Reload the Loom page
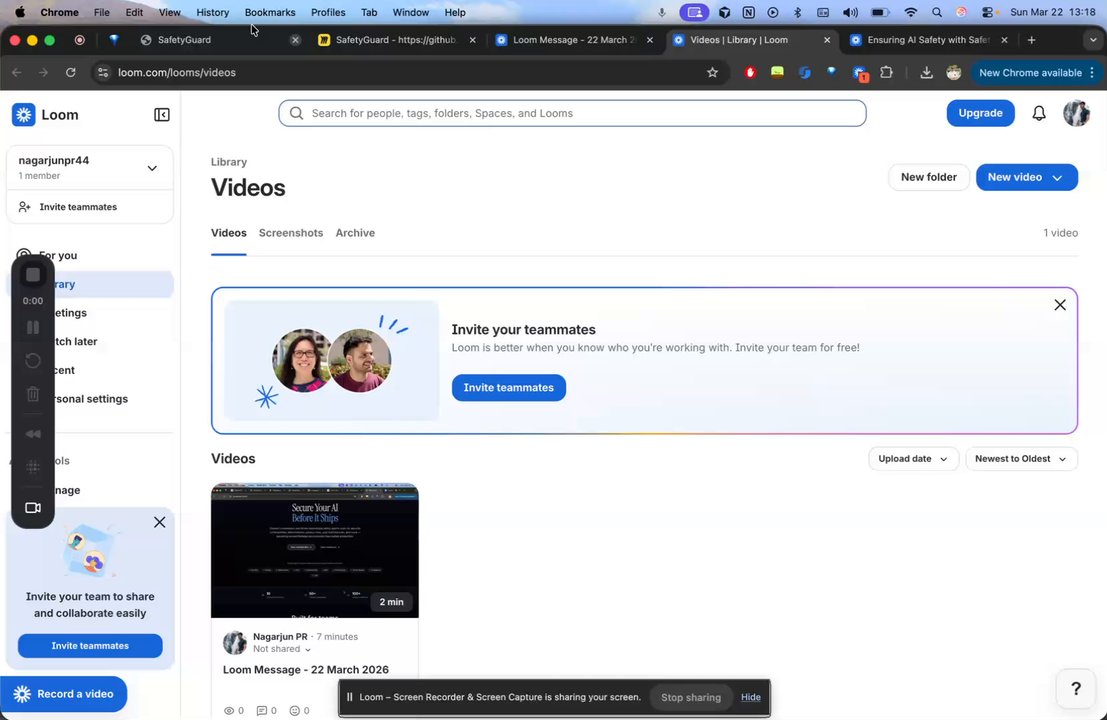Screen dimensions: 1107x720 [71, 73]
